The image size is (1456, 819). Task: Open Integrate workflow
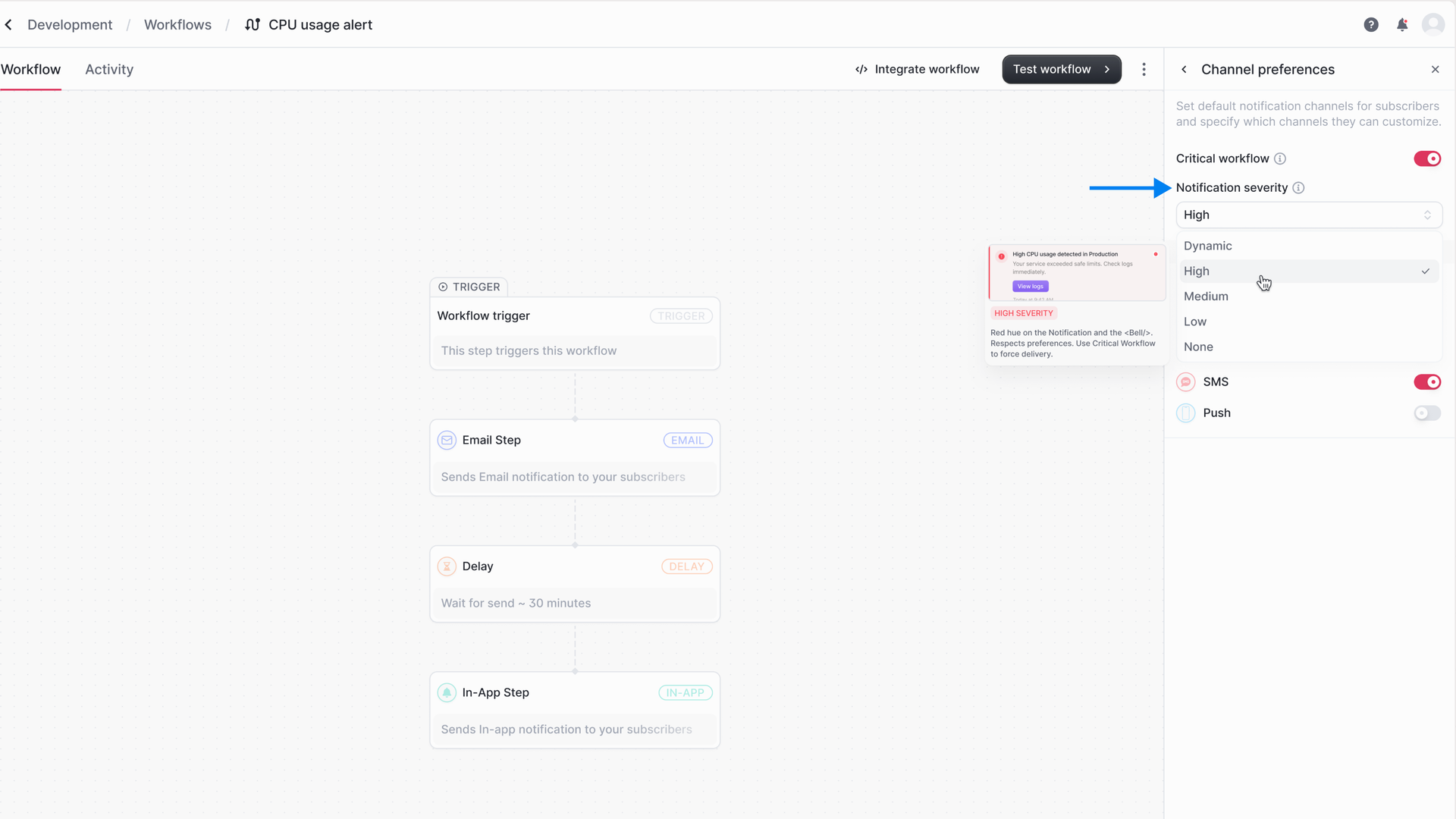(918, 69)
